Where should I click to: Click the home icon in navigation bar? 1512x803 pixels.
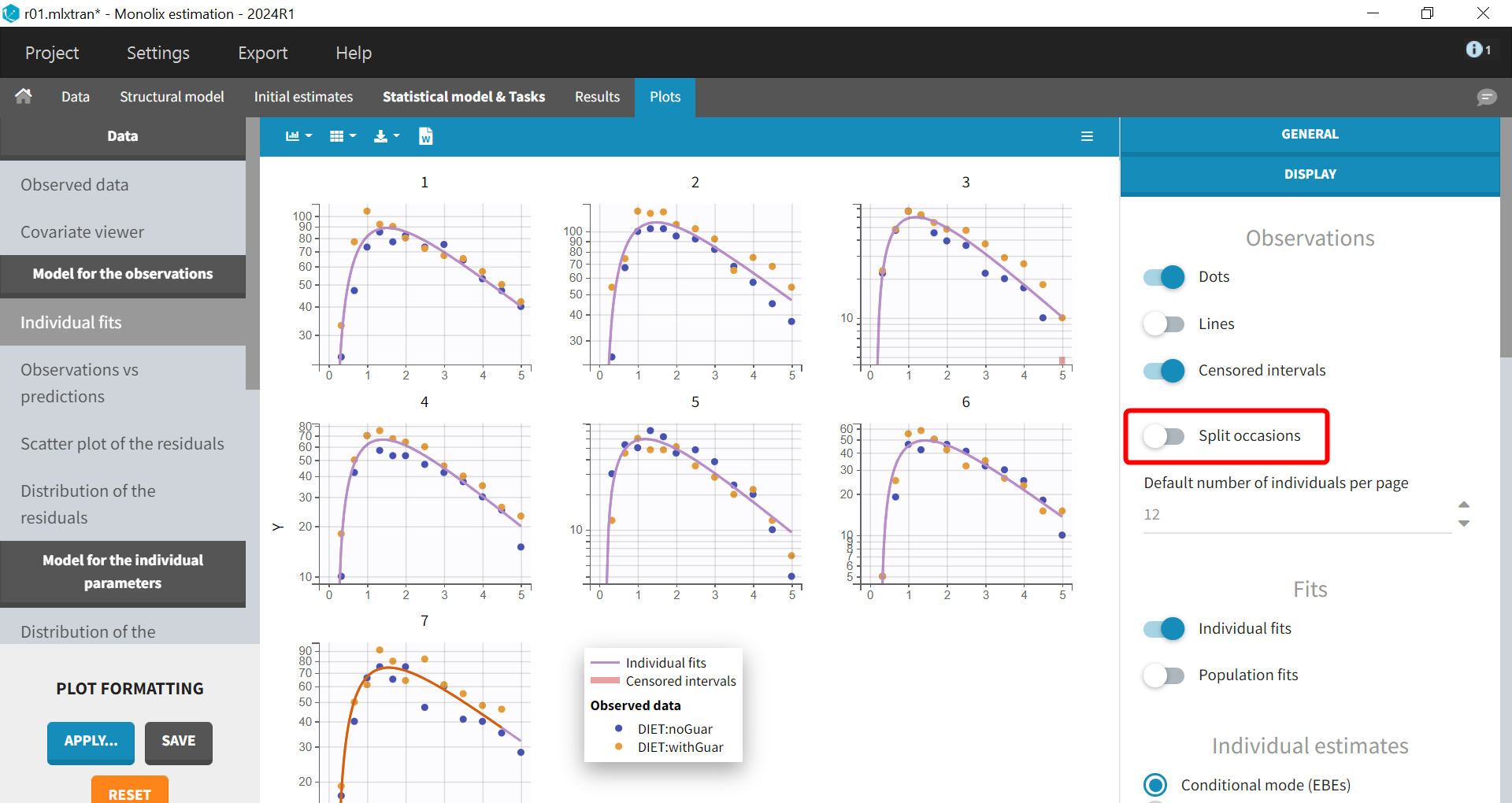[x=24, y=96]
